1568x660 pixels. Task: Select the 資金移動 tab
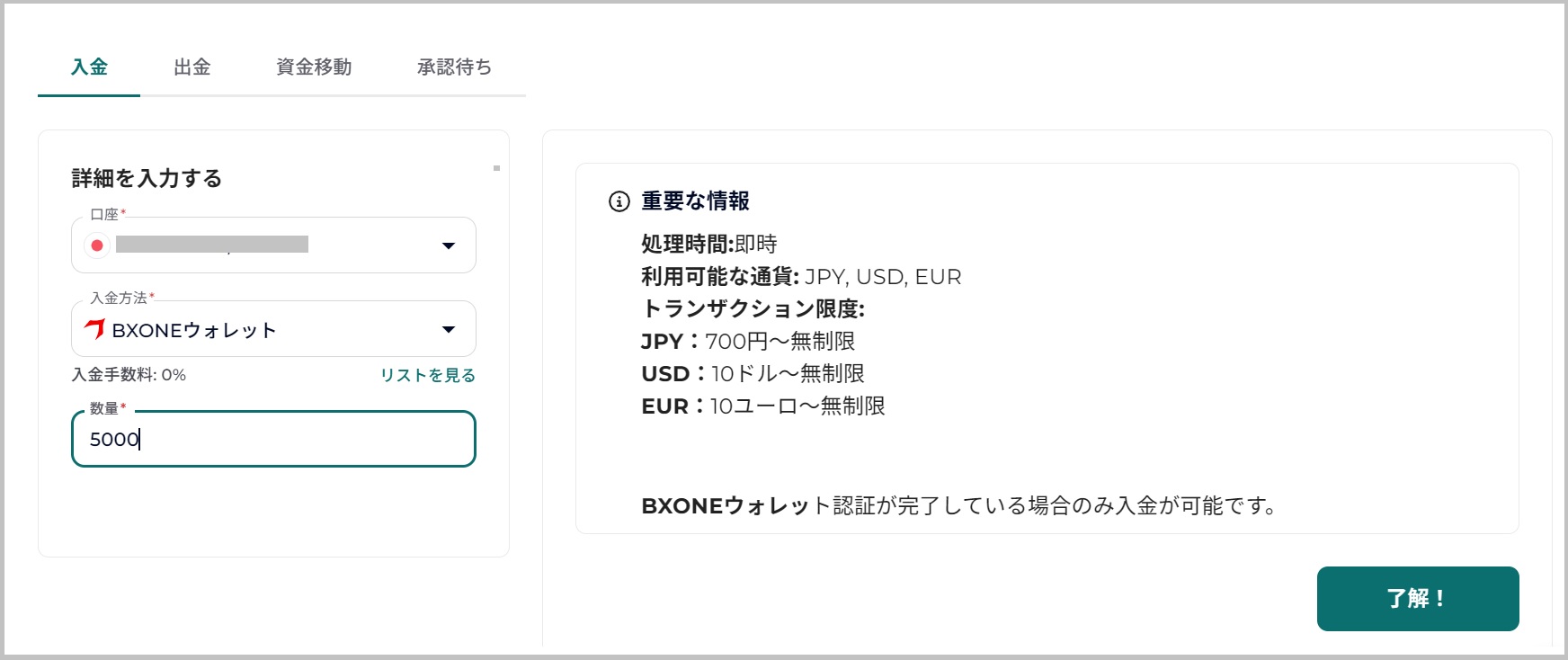[x=314, y=67]
